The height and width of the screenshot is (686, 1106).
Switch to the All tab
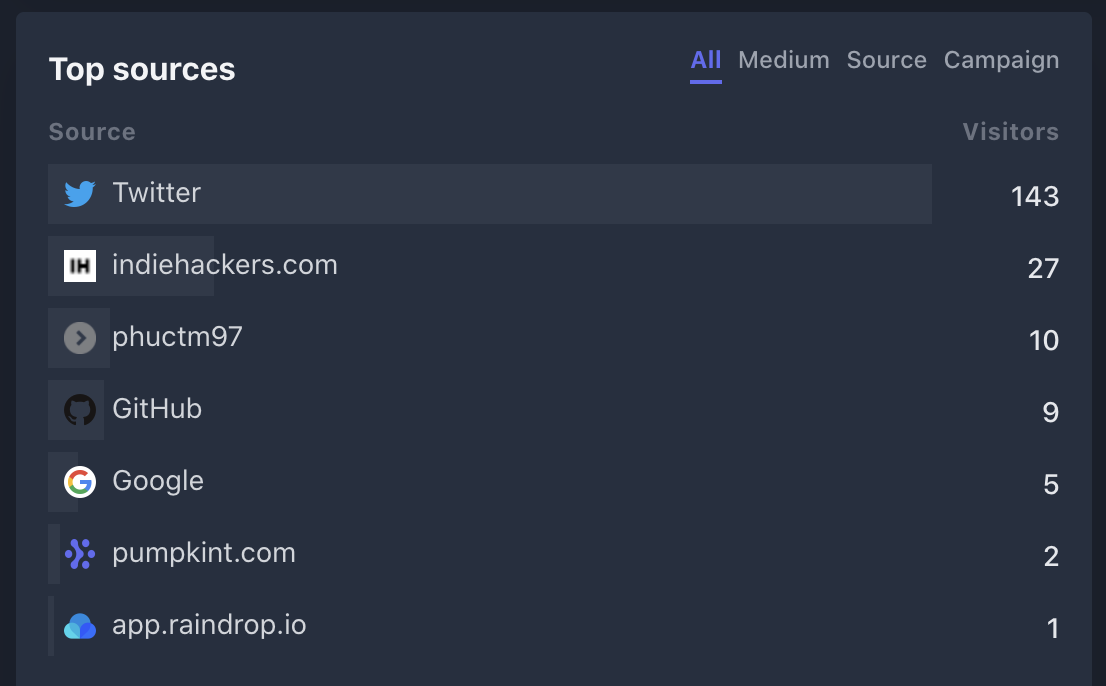[705, 60]
